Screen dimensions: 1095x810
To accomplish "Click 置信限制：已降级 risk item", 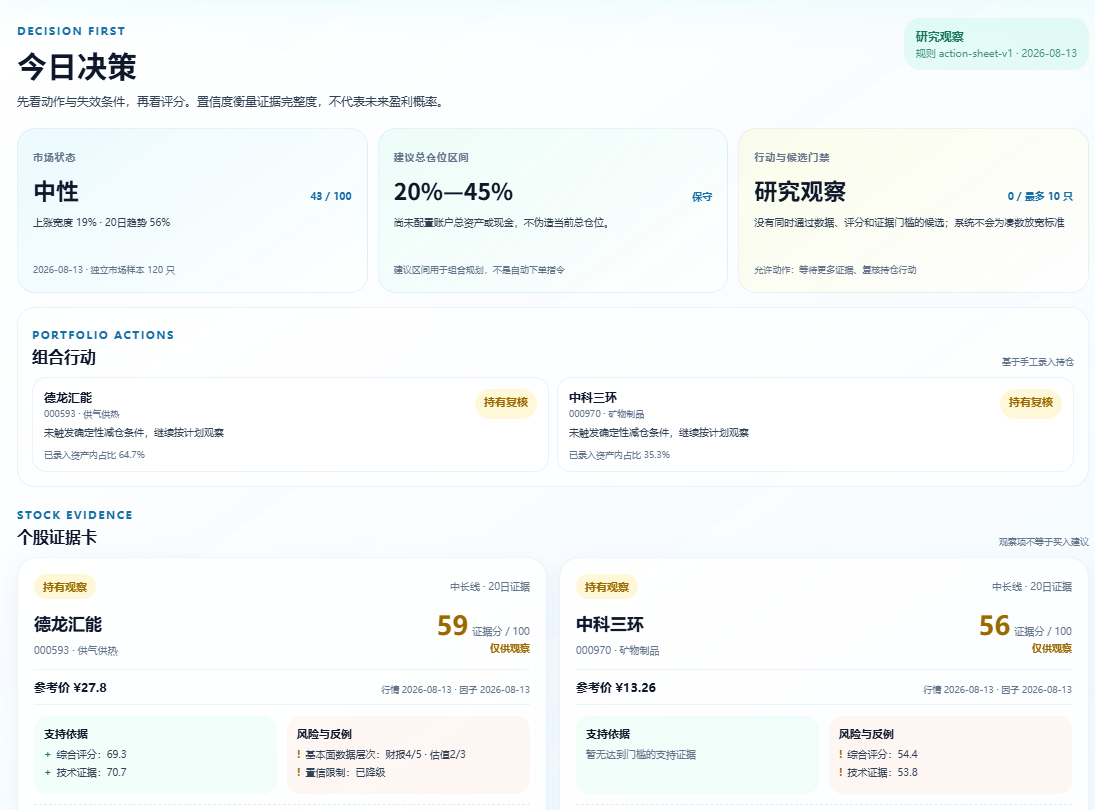I will pyautogui.click(x=341, y=772).
